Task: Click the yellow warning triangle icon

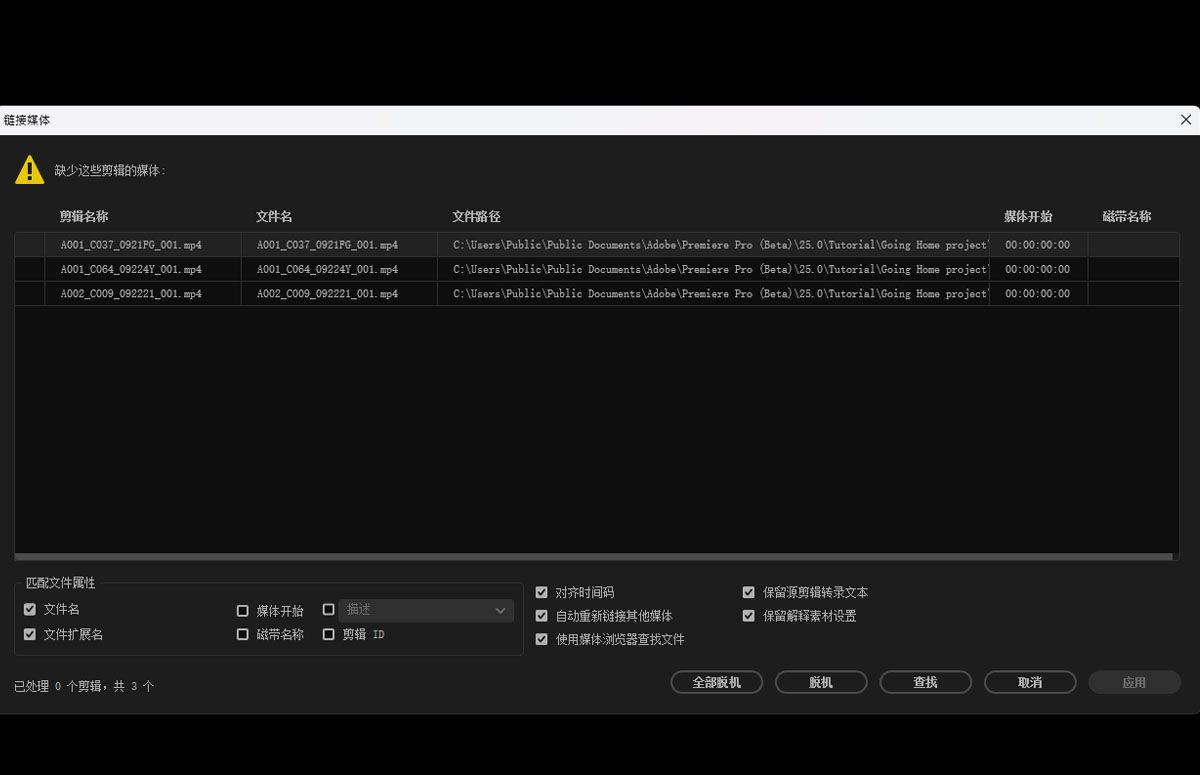Action: pyautogui.click(x=28, y=170)
